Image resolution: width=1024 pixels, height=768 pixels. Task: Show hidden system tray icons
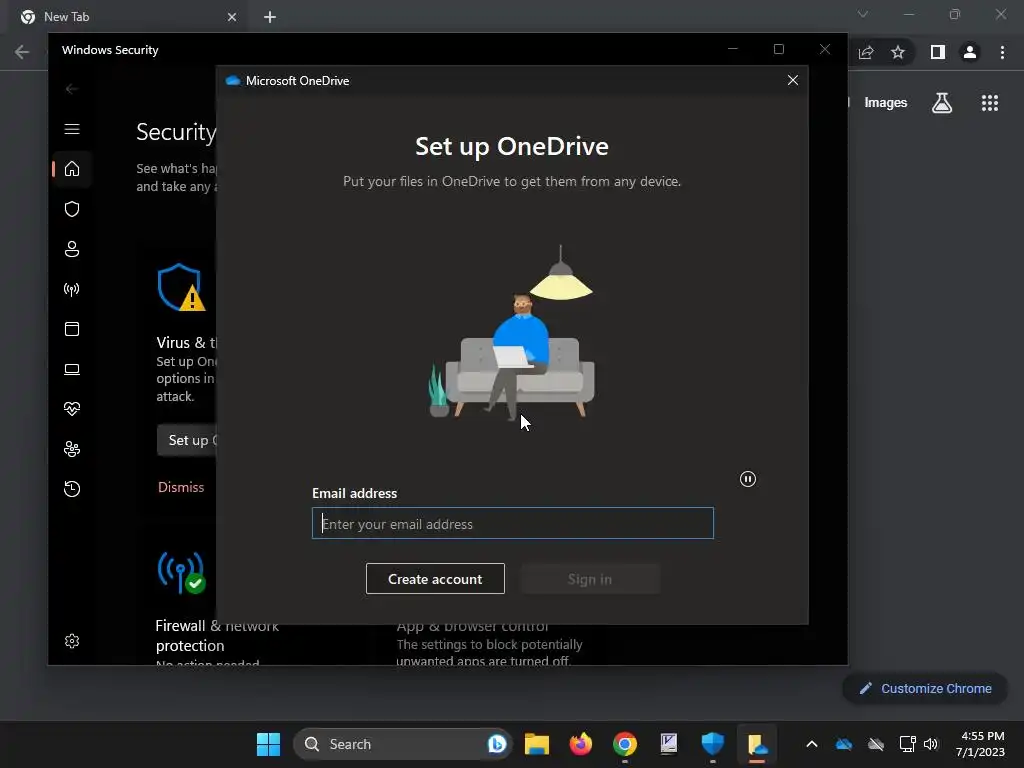pyautogui.click(x=812, y=744)
